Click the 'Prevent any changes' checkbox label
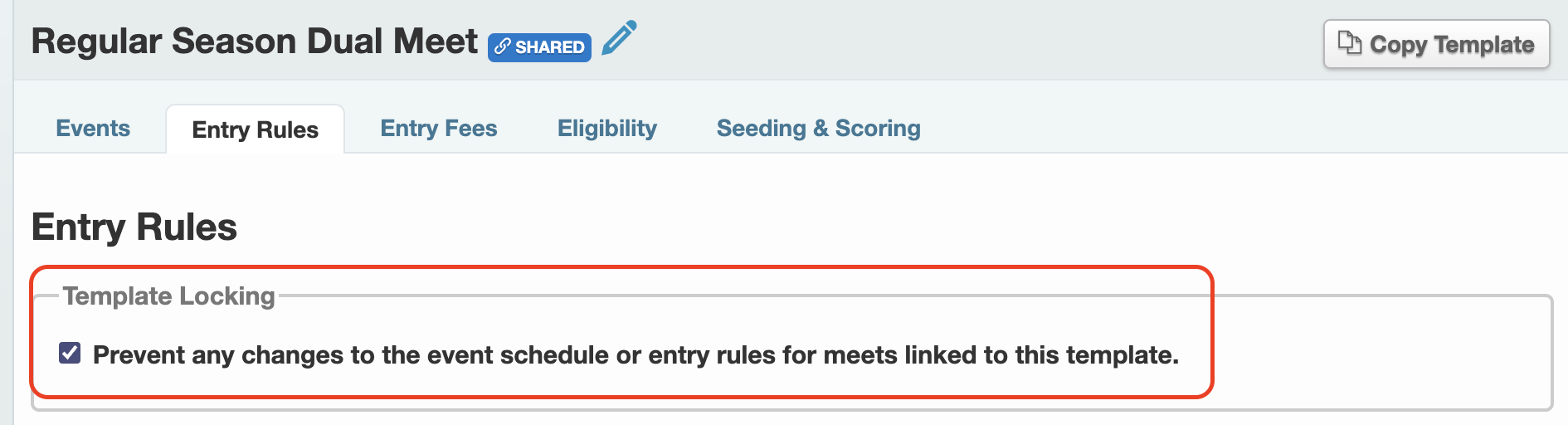Screen dimensions: 1568x425 (635, 355)
